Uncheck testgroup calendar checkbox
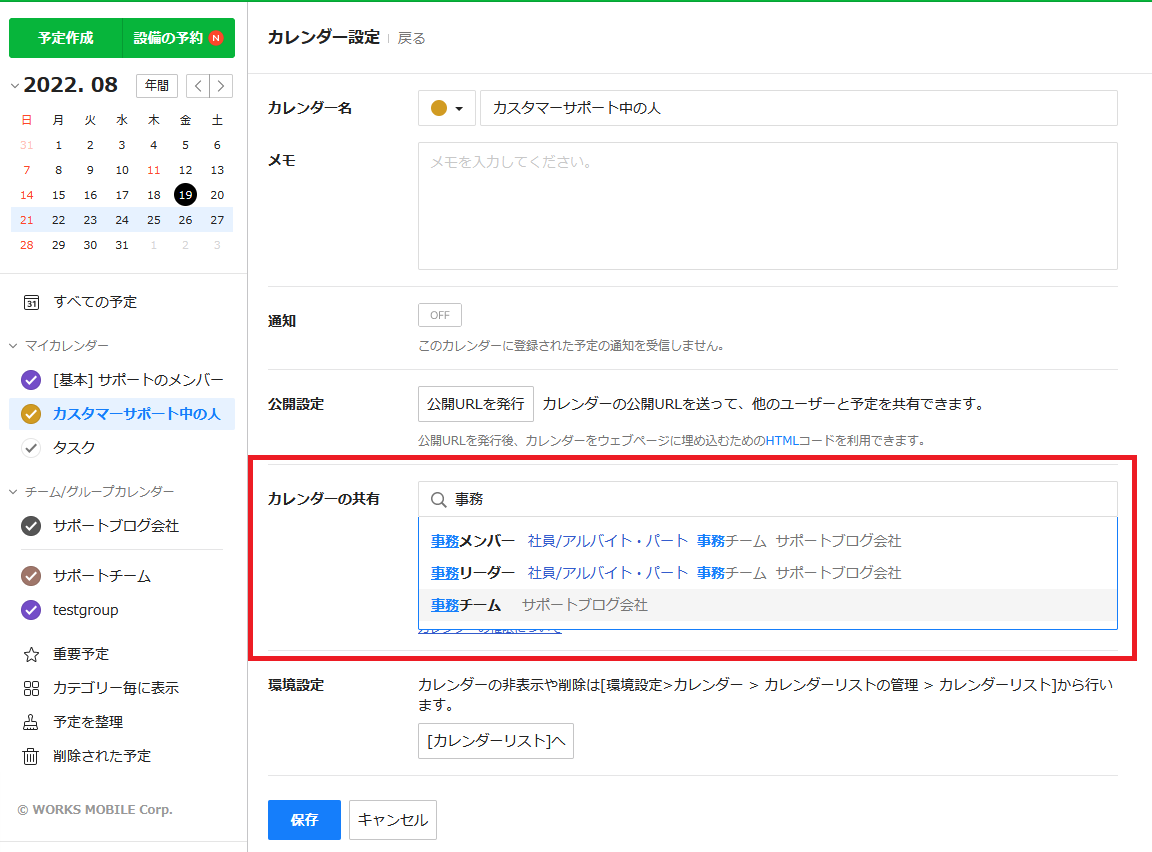 (31, 610)
